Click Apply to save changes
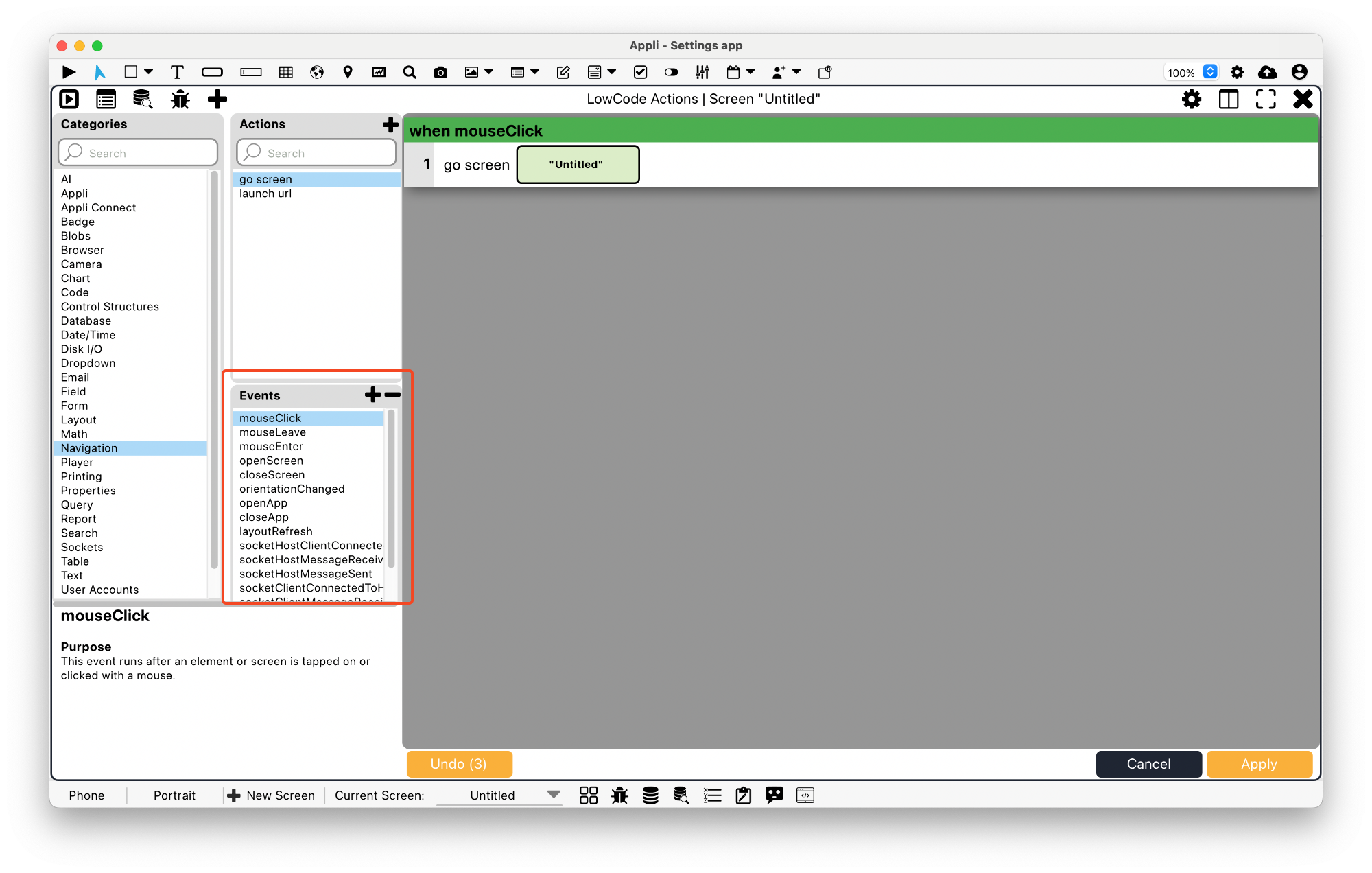 [1258, 763]
